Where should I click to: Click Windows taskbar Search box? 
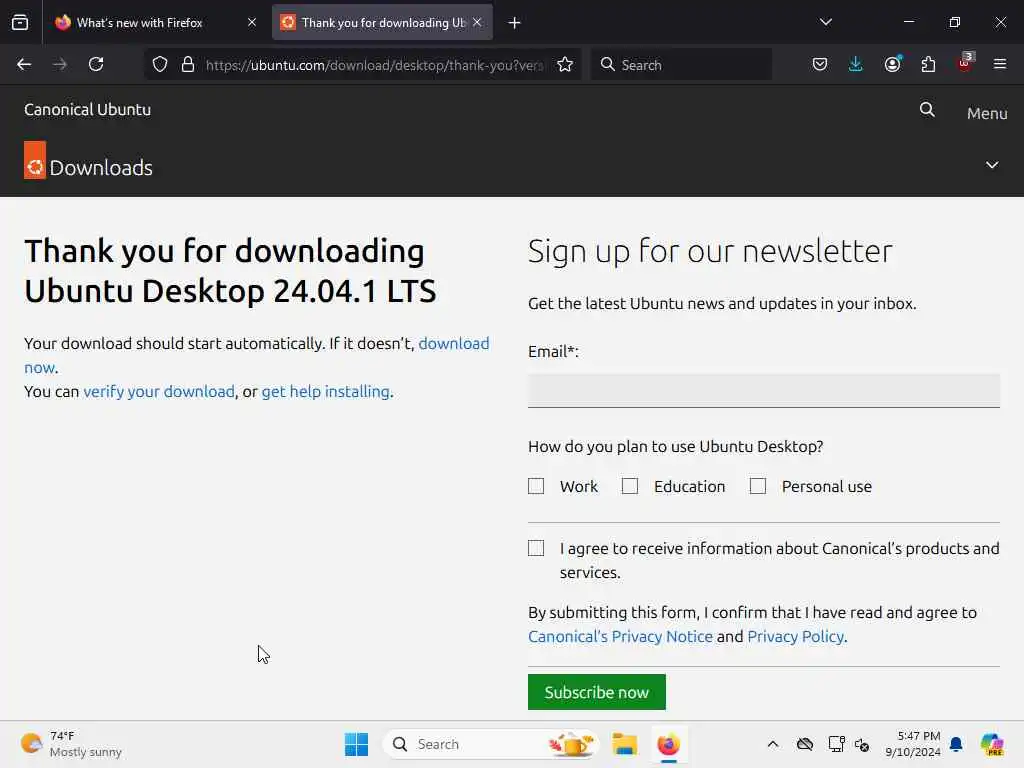coord(490,744)
